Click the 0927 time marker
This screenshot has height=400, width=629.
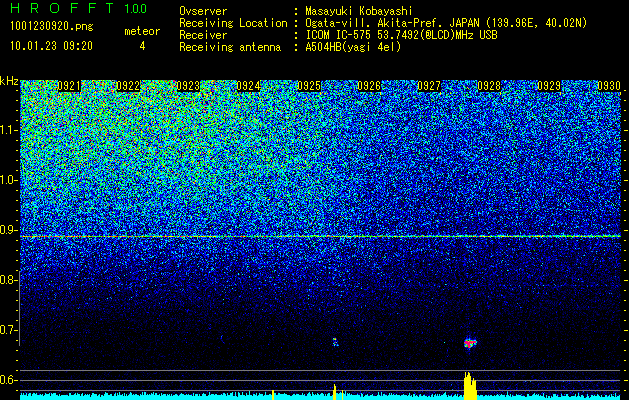pyautogui.click(x=429, y=86)
